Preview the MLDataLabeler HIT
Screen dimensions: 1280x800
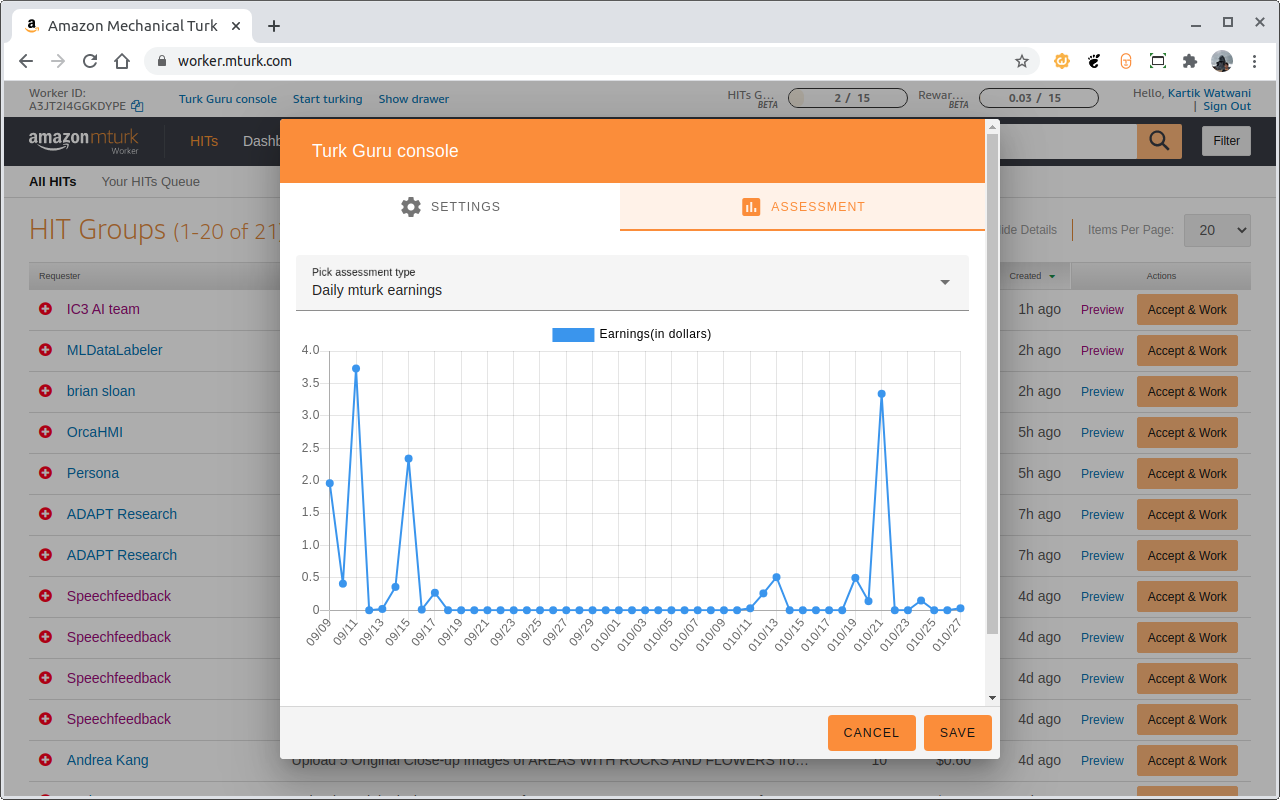pyautogui.click(x=1102, y=351)
